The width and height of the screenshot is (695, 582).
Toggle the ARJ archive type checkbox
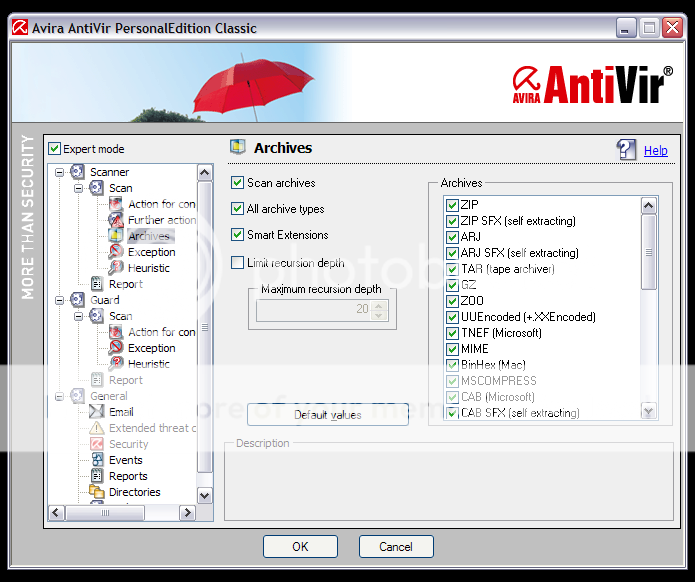[x=452, y=237]
